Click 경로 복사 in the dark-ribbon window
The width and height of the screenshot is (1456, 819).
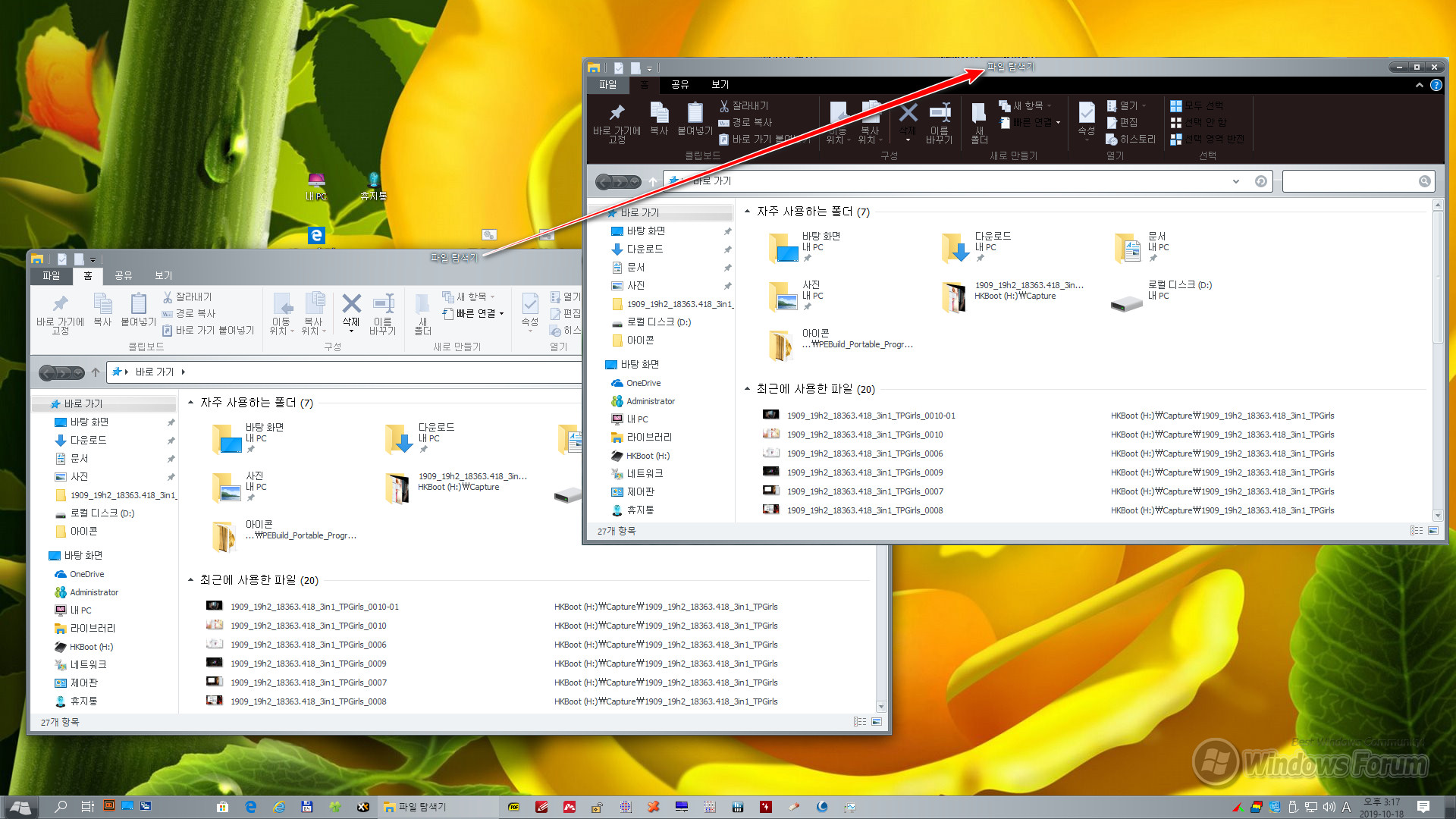[x=745, y=123]
